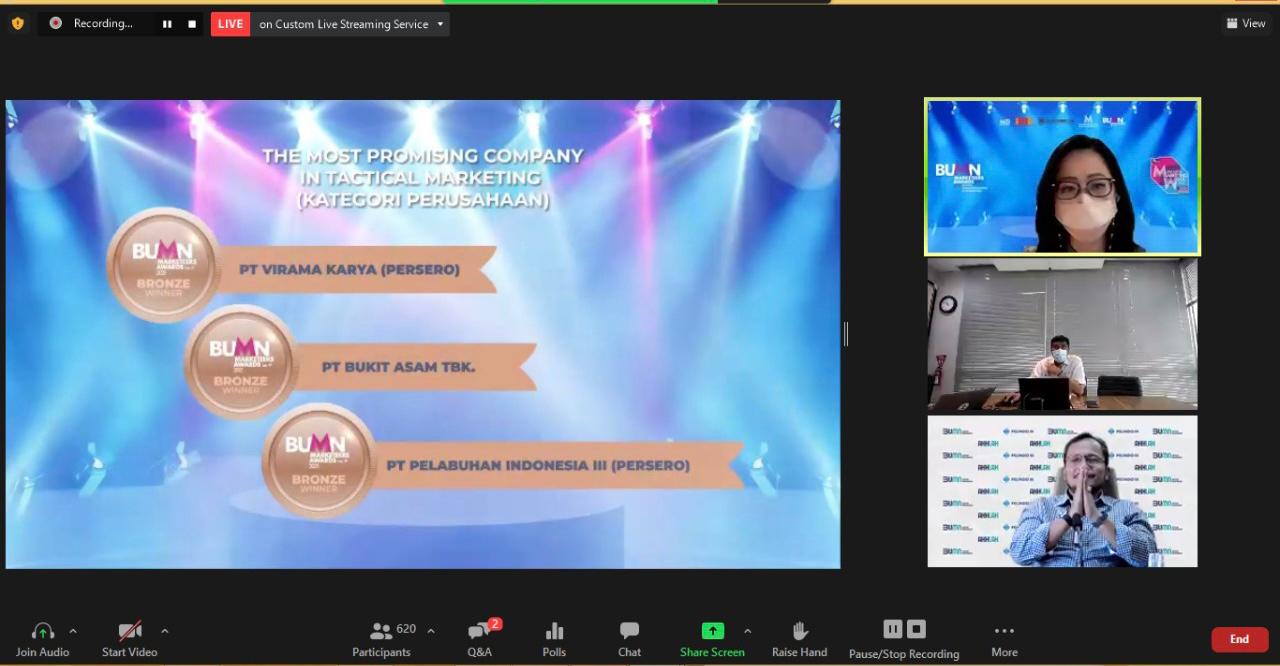The height and width of the screenshot is (666, 1280).
Task: Click the 620 participants count
Action: 406,629
